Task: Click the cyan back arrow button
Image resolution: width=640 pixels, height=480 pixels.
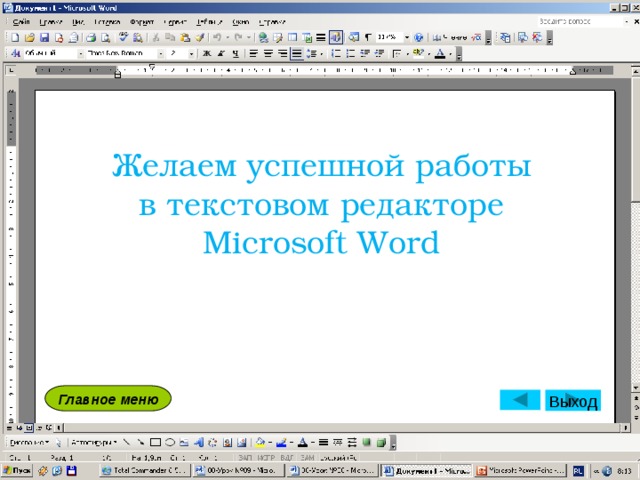Action: (x=520, y=400)
